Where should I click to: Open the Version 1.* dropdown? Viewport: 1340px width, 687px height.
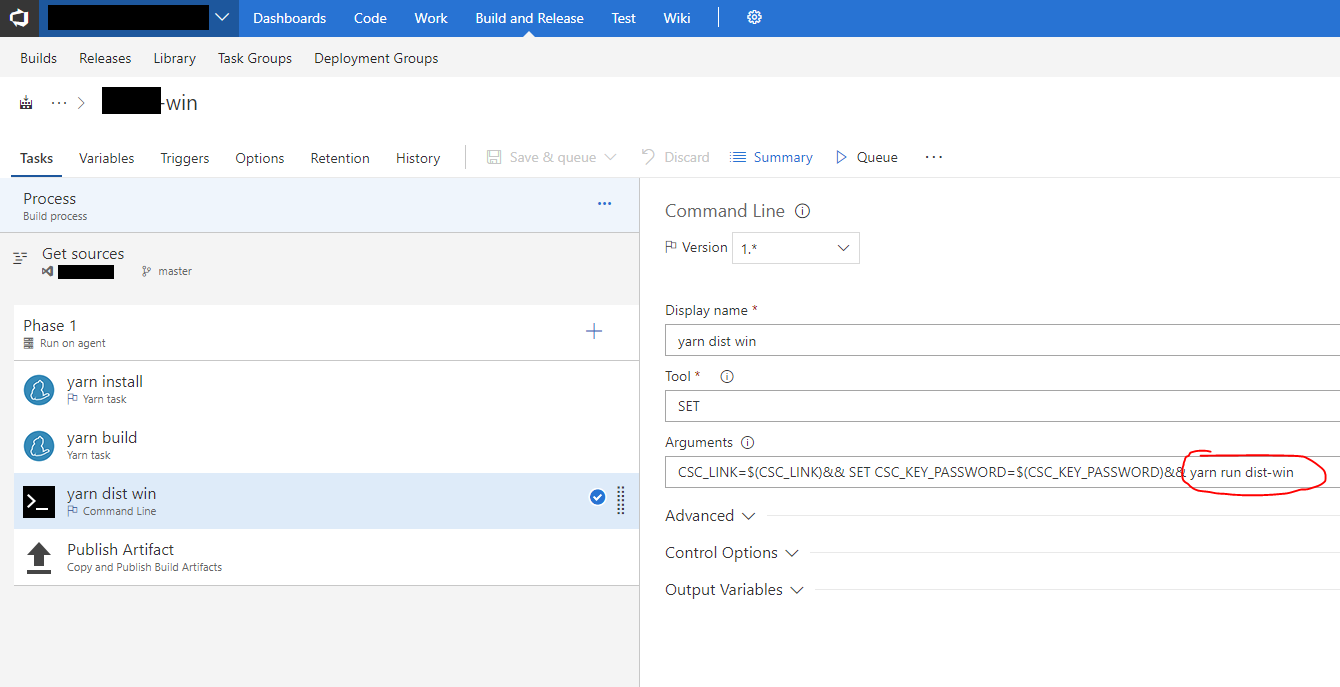tap(795, 248)
